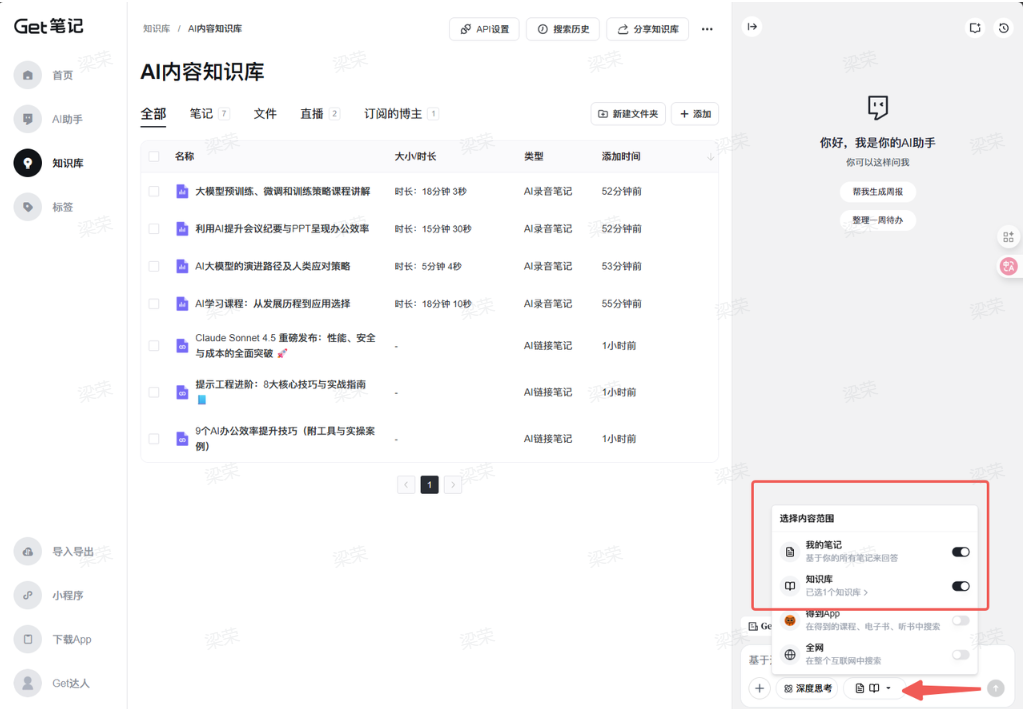
Task: Expand the content scope dropdown arrow
Action: [888, 688]
